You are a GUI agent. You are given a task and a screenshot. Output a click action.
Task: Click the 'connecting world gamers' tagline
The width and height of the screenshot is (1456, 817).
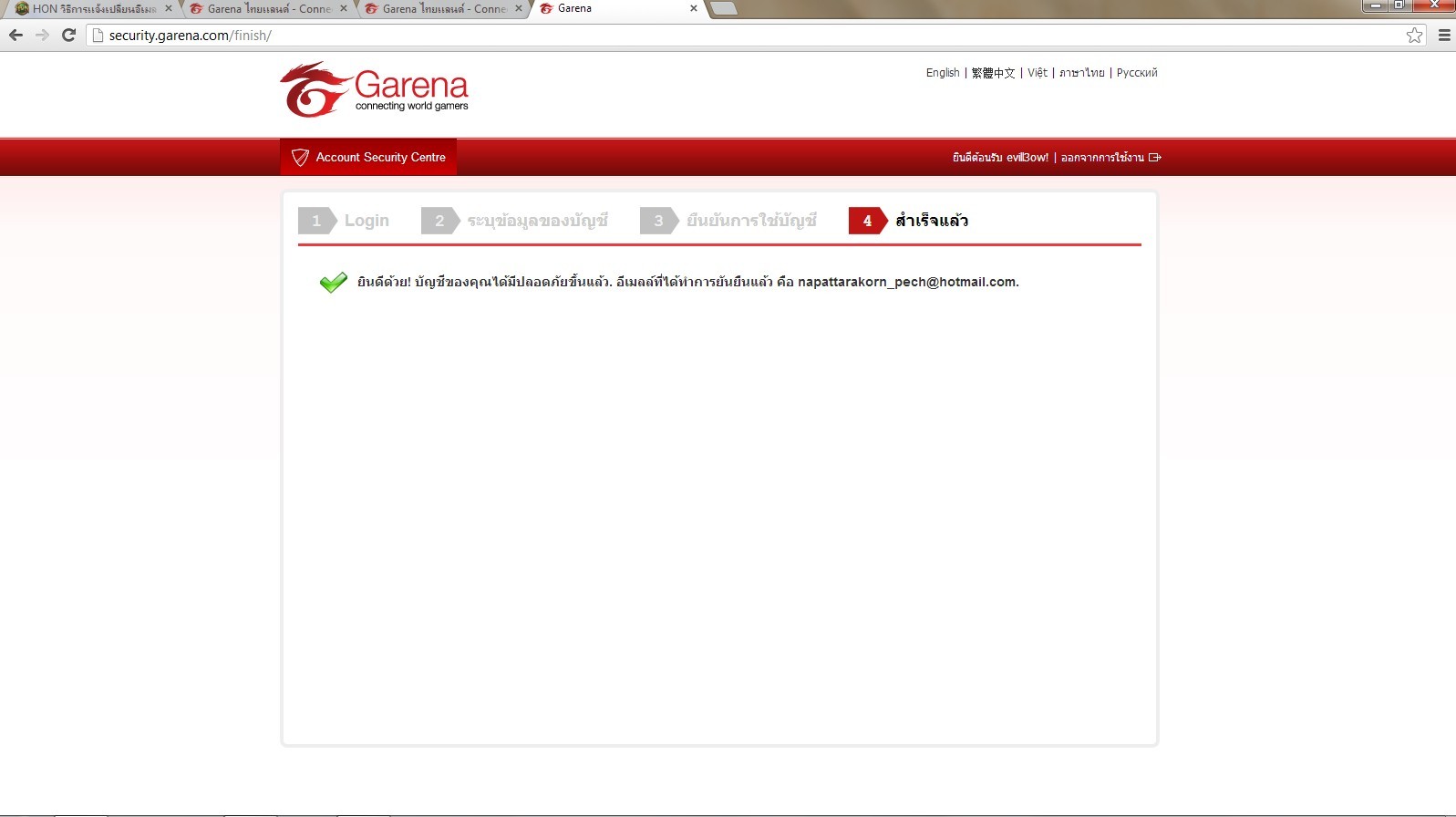412,106
